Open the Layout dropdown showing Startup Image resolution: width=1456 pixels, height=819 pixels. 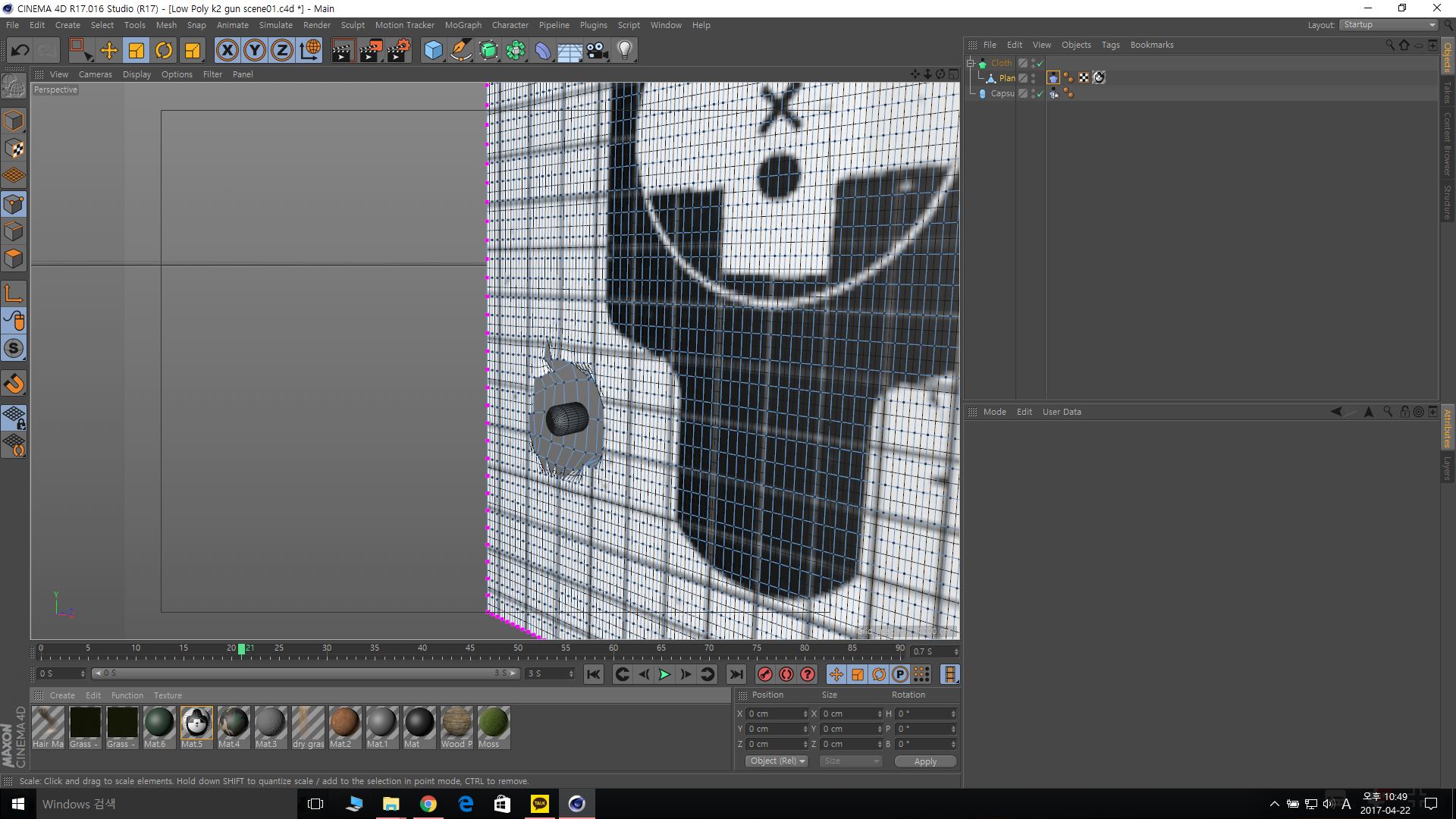1389,25
